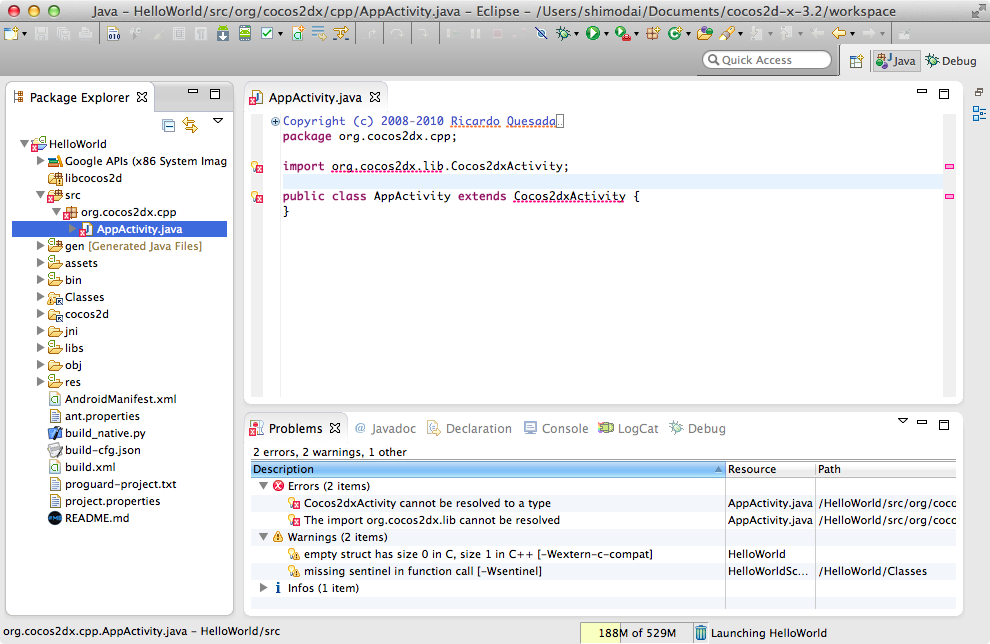Select the Problems tab
This screenshot has height=644, width=990.
pos(295,428)
